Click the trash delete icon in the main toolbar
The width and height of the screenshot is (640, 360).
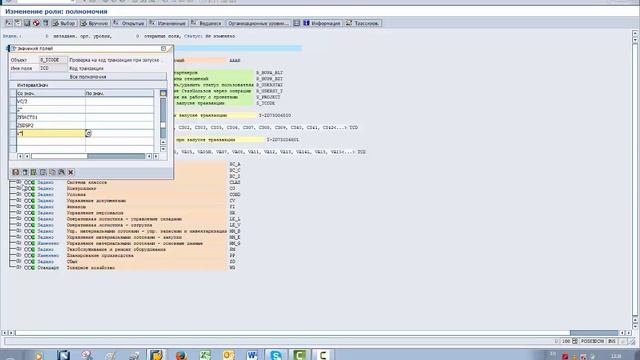pyautogui.click(x=46, y=23)
